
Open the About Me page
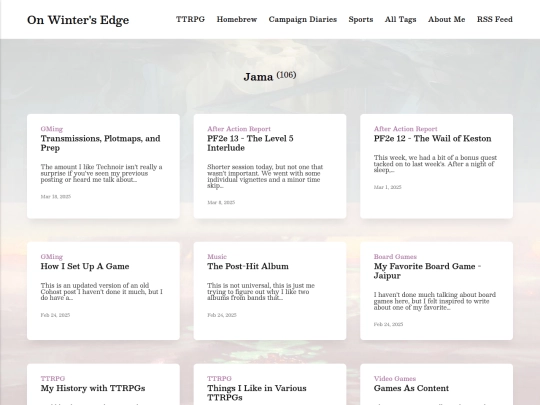pos(446,19)
